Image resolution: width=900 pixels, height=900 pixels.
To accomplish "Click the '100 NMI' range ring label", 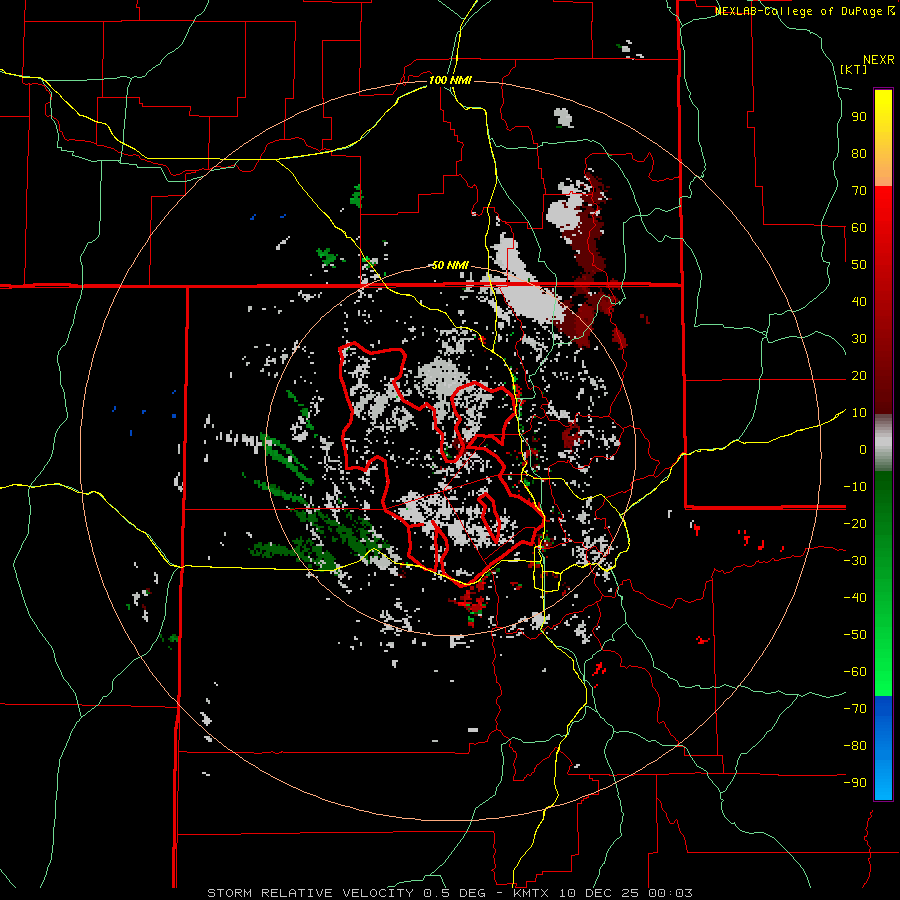I will tap(450, 80).
